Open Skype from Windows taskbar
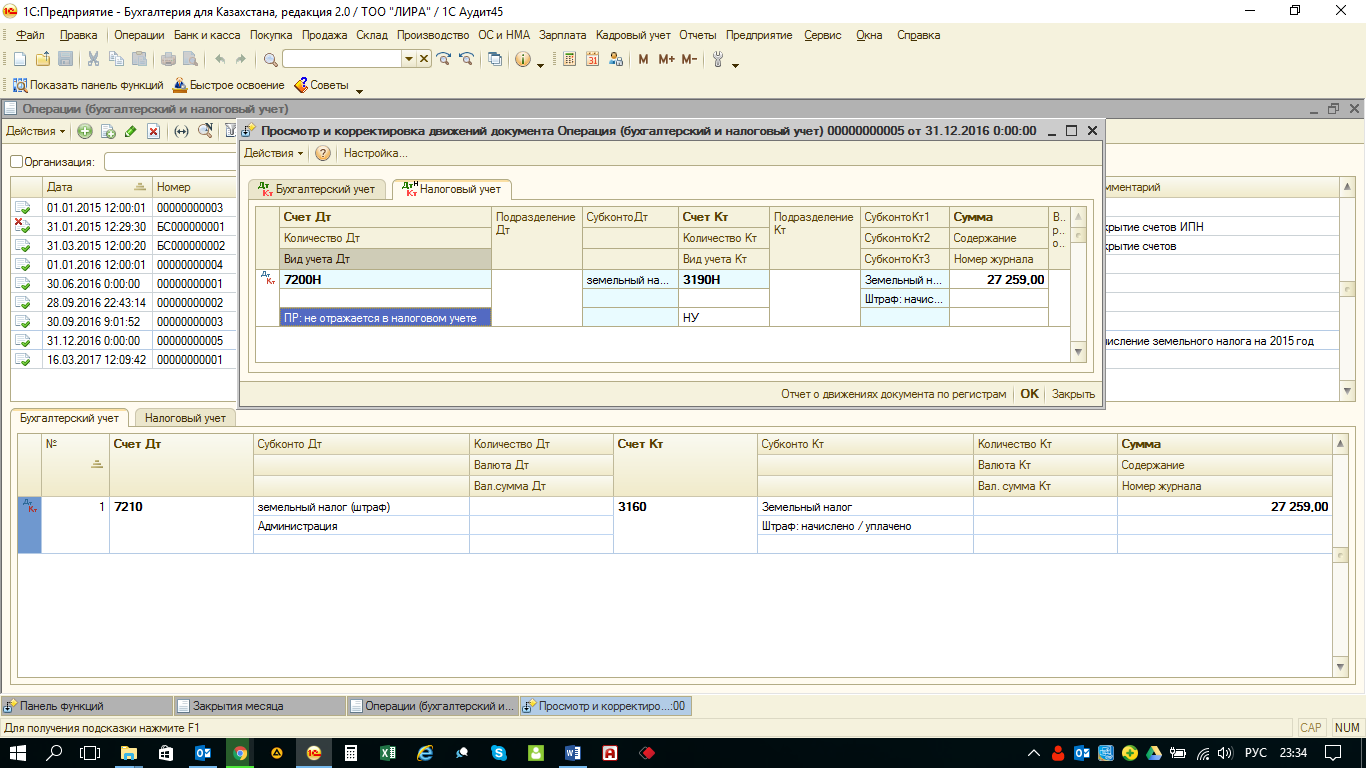The height and width of the screenshot is (768, 1366). (498, 752)
